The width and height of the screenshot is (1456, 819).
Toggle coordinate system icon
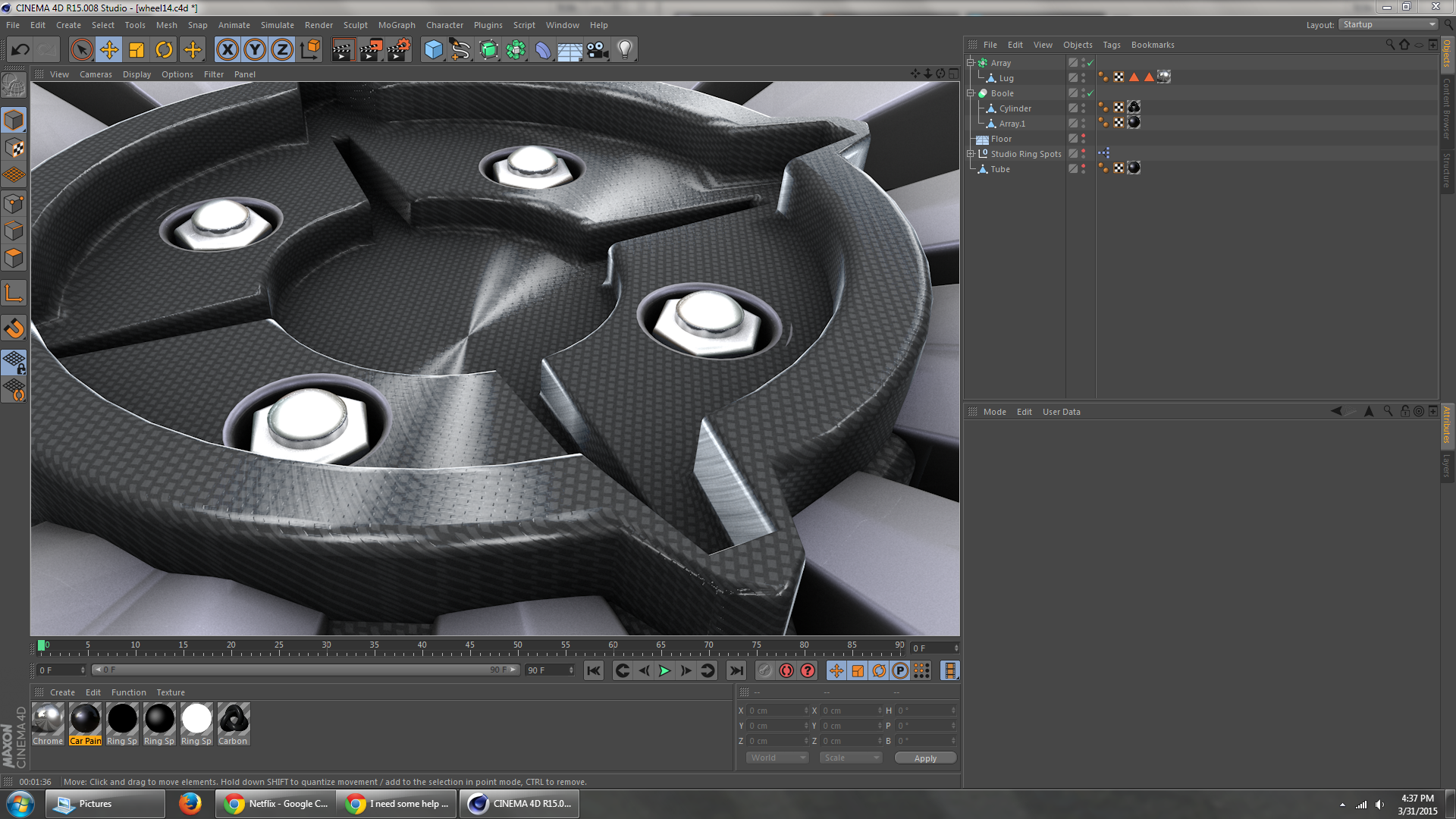[x=310, y=50]
